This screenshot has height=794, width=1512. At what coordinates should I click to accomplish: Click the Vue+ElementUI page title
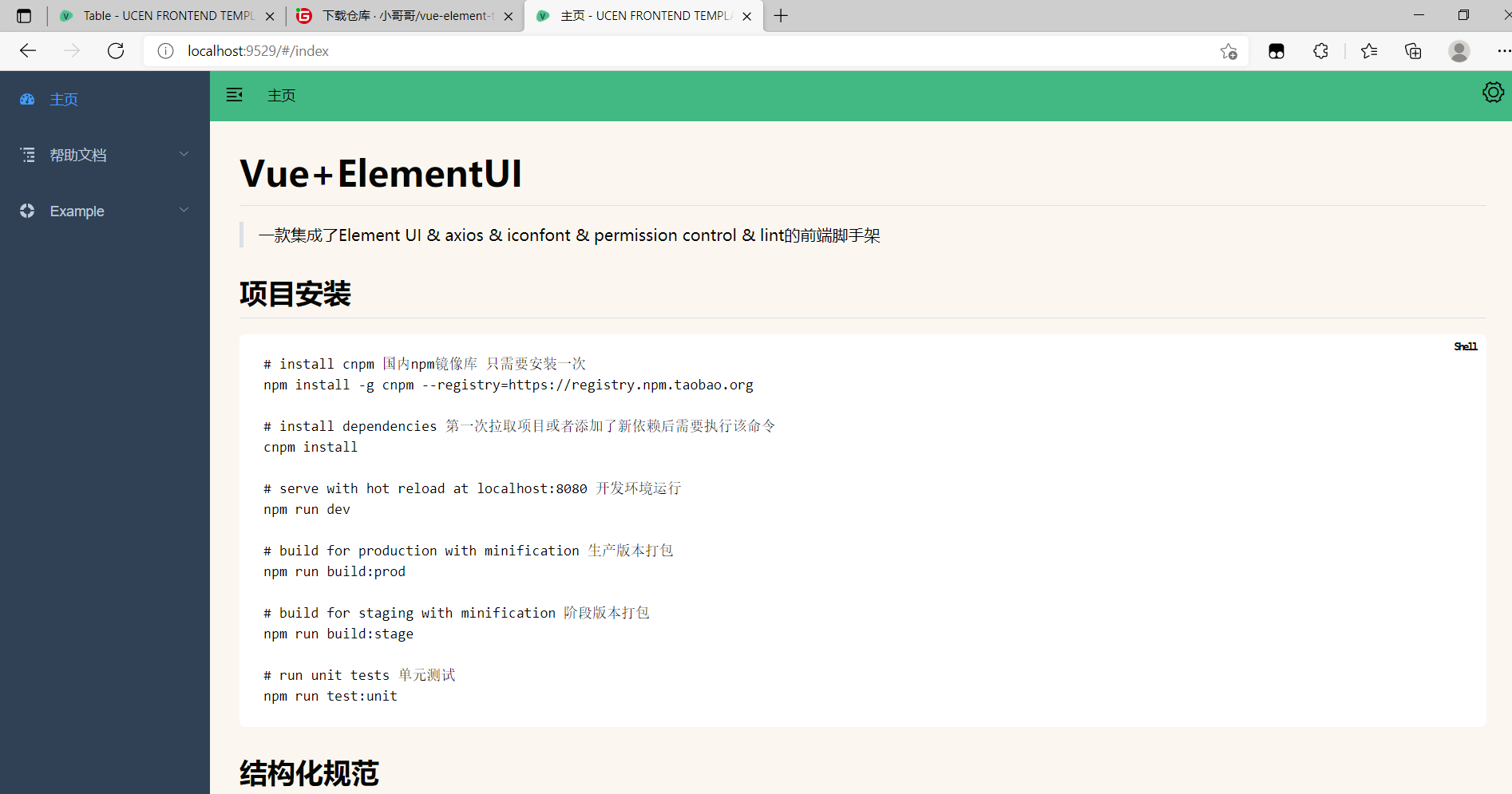(381, 173)
